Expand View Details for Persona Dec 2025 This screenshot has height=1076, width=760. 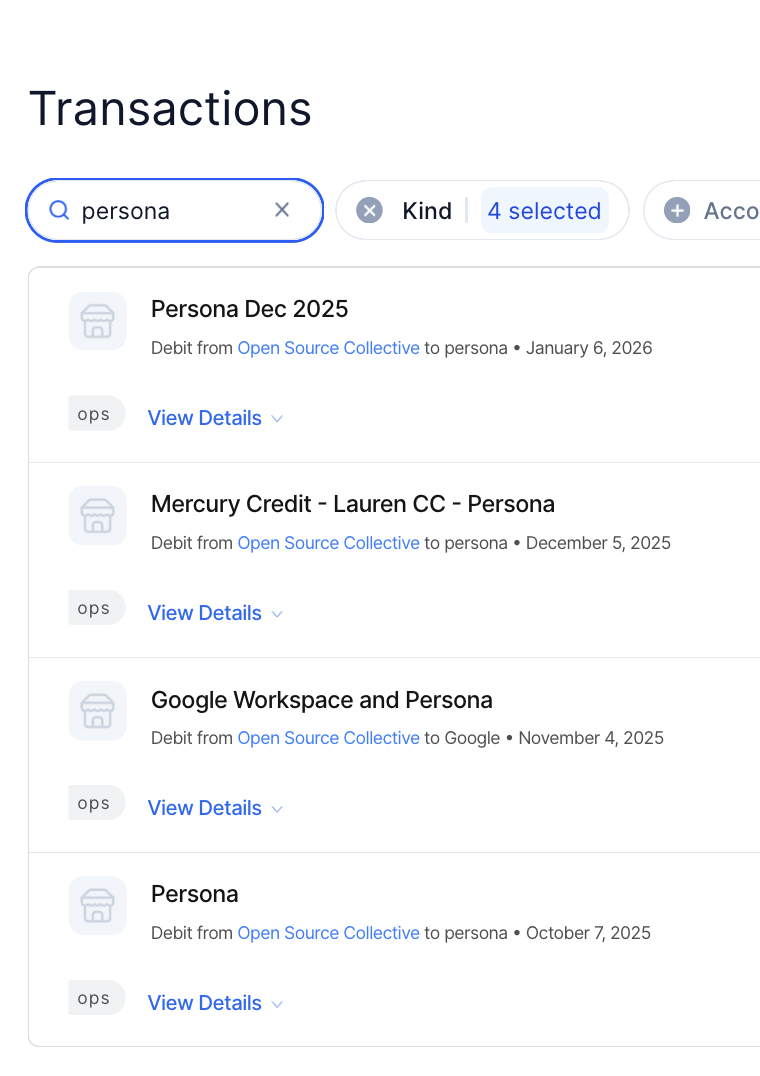(x=215, y=418)
